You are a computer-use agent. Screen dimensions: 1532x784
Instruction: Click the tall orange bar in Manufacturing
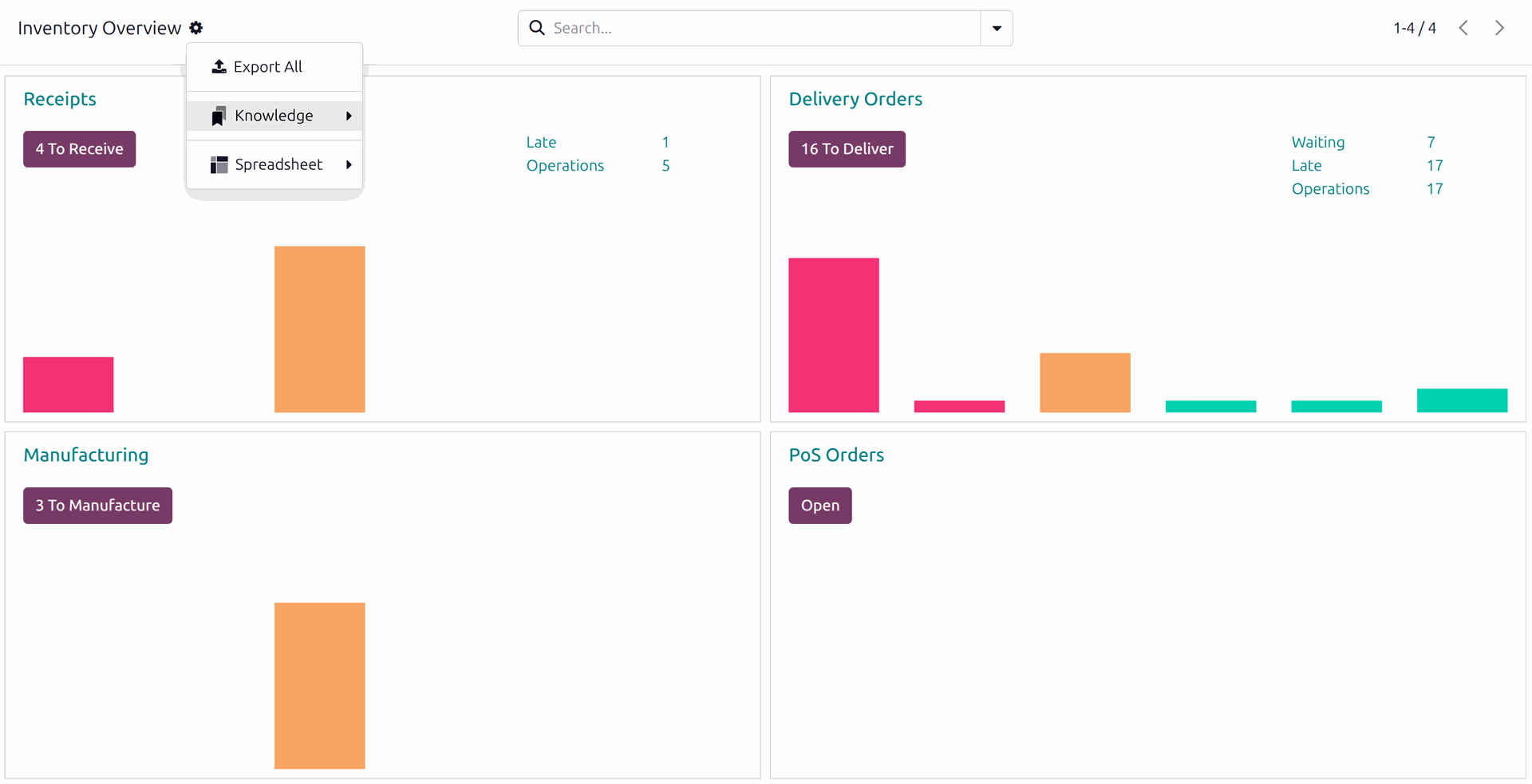pyautogui.click(x=319, y=685)
